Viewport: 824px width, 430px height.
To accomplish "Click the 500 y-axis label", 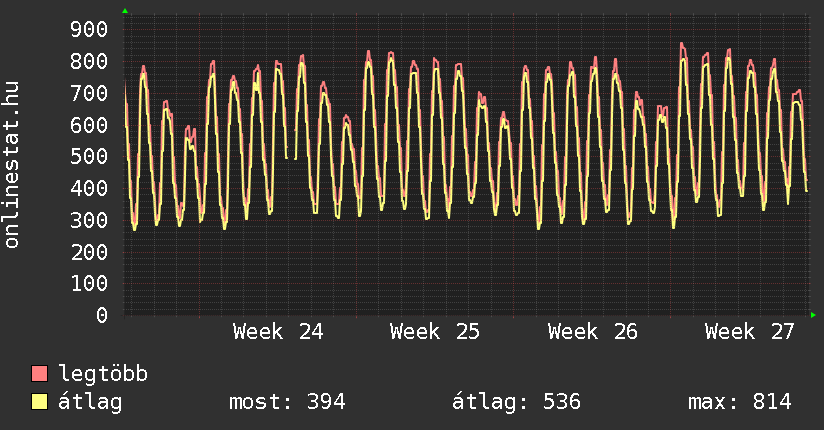I will point(89,156).
